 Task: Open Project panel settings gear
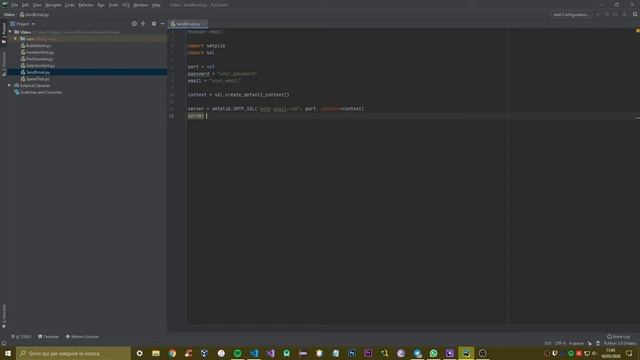tap(154, 24)
